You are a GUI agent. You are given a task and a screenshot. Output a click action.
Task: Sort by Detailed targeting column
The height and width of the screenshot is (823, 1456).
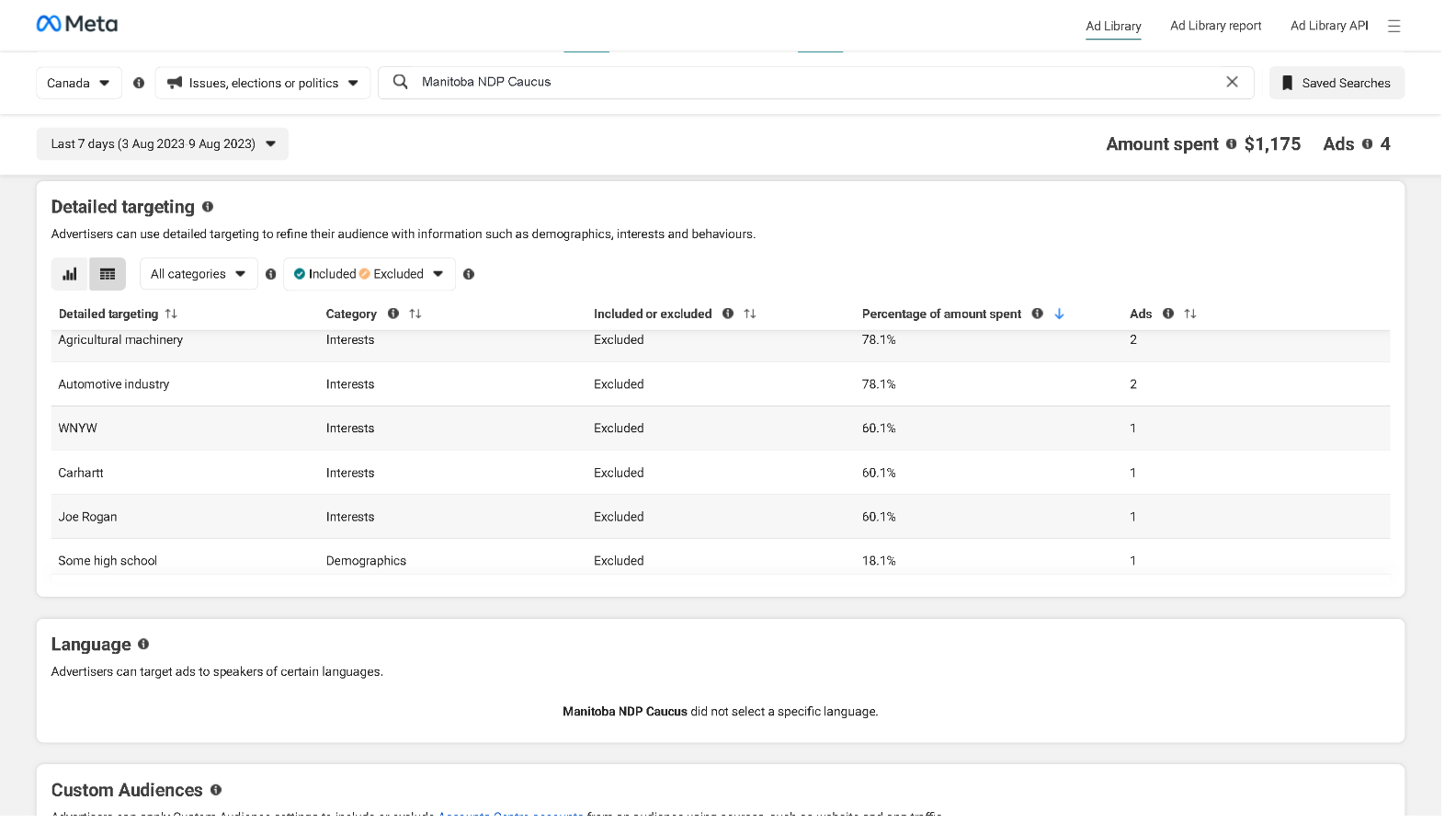pyautogui.click(x=171, y=314)
